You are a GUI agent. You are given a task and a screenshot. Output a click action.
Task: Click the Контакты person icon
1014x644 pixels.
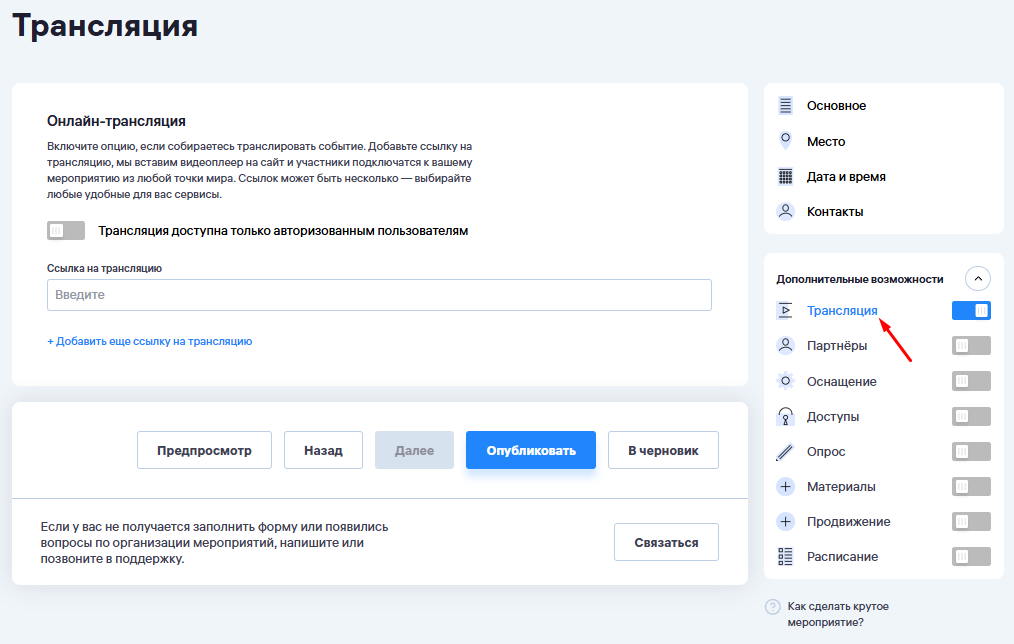pyautogui.click(x=785, y=212)
